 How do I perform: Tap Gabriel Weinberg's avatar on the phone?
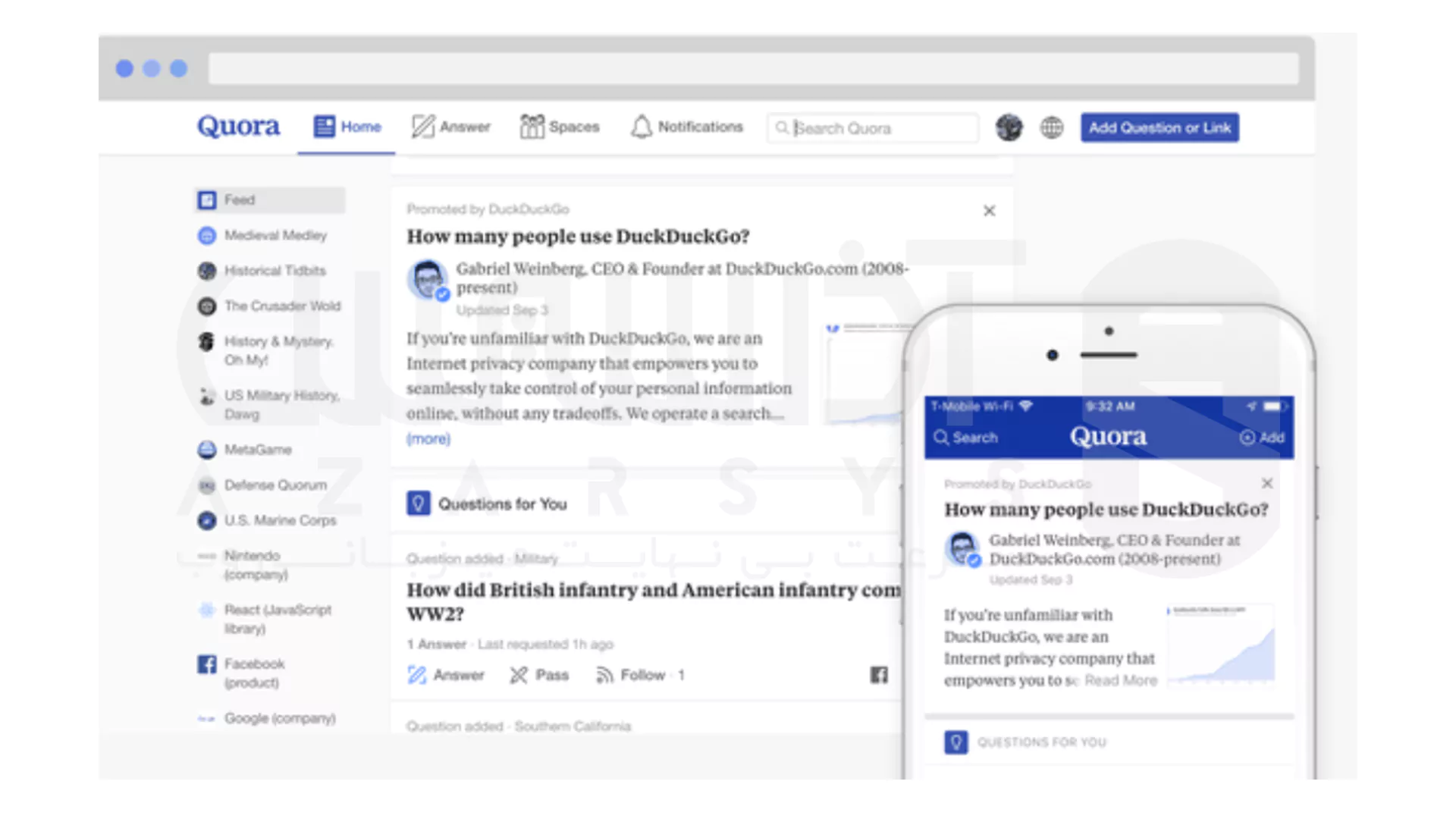(x=964, y=549)
